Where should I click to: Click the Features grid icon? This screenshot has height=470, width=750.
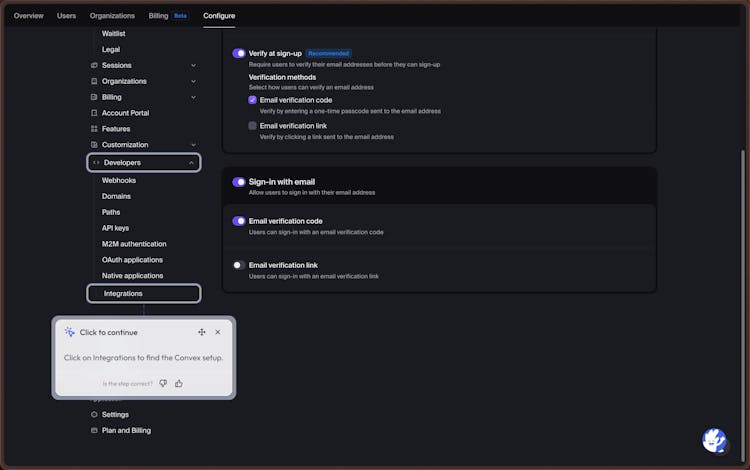94,129
